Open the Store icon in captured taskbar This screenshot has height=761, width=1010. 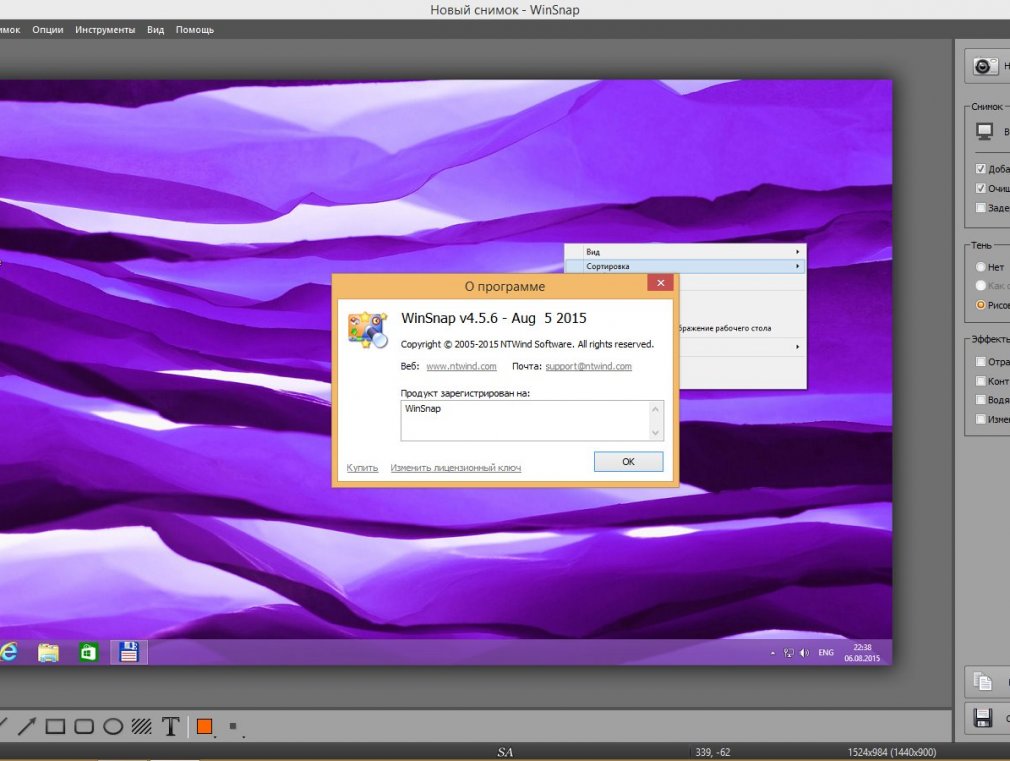click(88, 652)
